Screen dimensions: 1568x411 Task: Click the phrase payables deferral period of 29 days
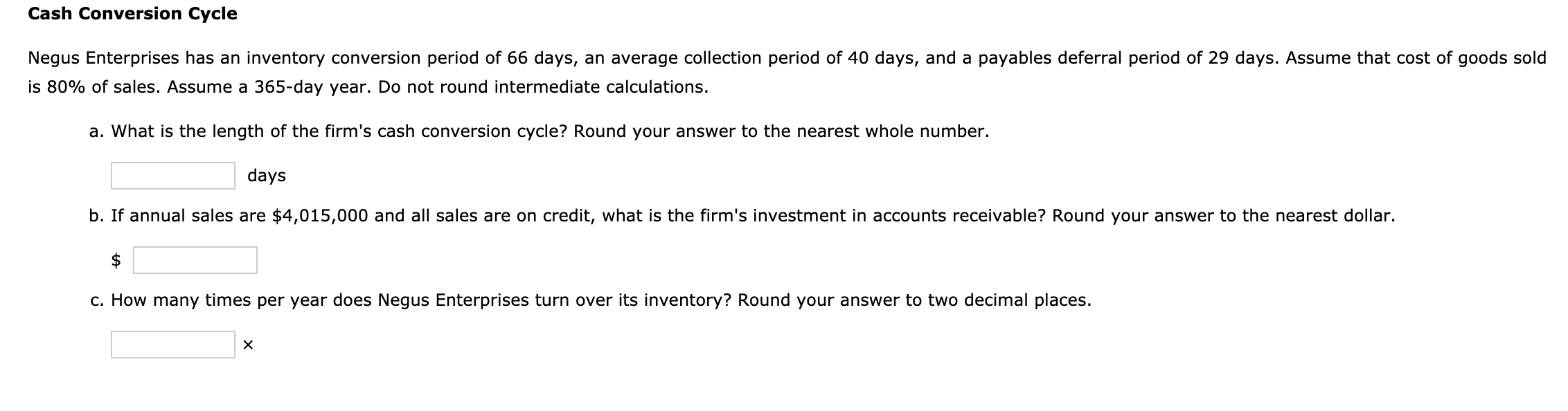(1108, 58)
